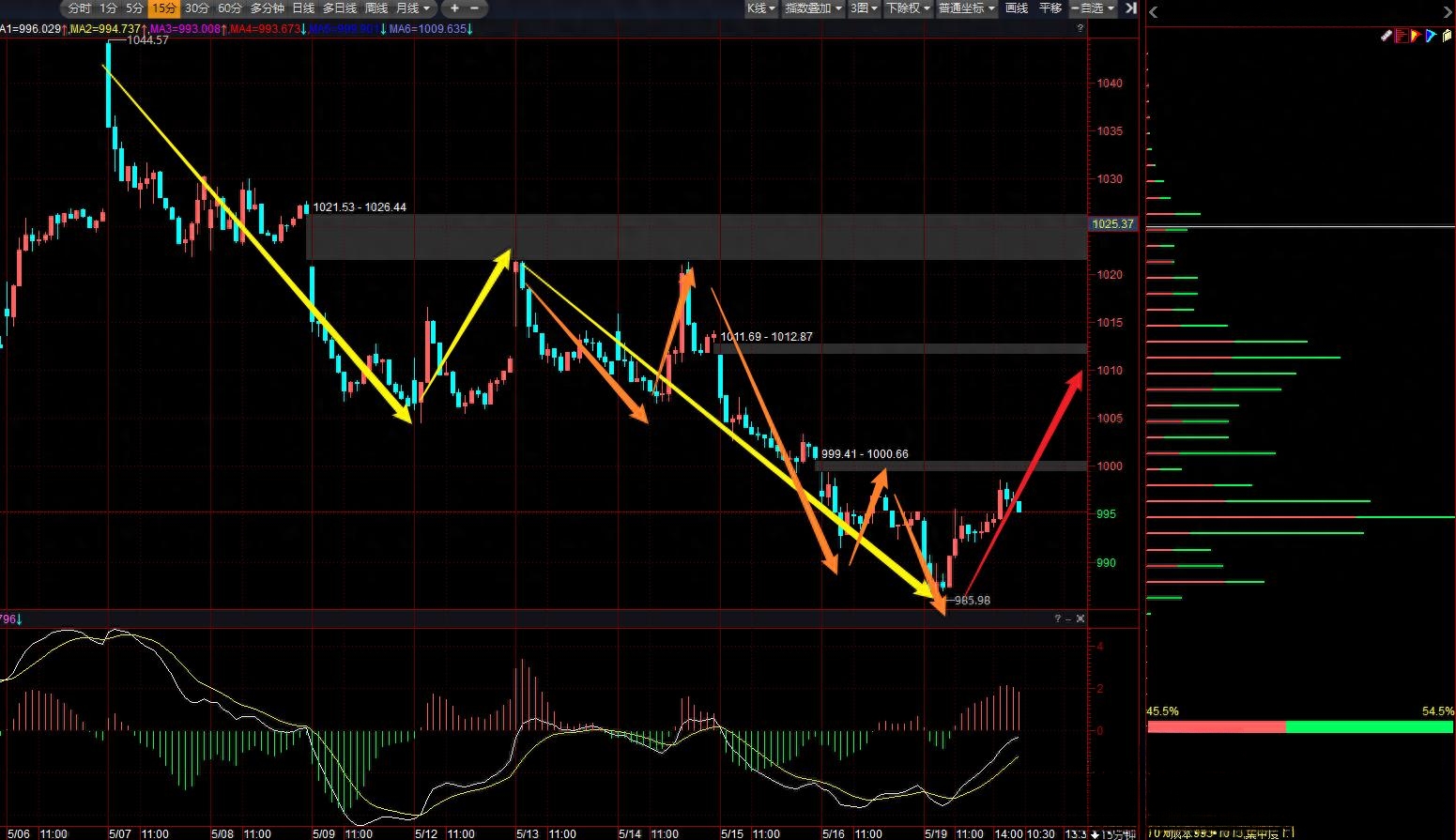Switch to the 多日线 multi-day chart
1456x840 pixels.
tap(340, 8)
